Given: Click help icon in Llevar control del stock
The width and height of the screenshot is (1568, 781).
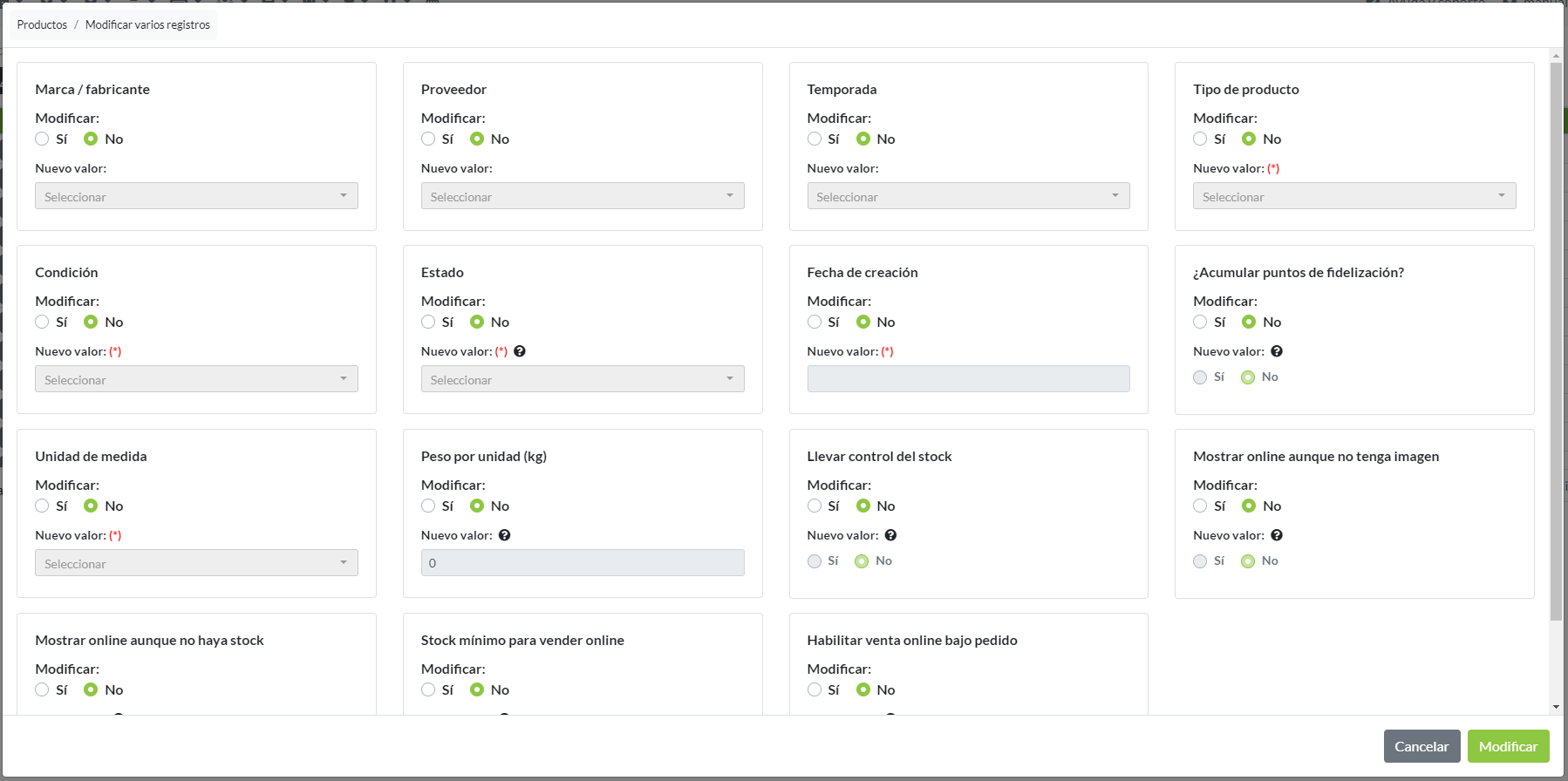Looking at the screenshot, I should click(890, 535).
